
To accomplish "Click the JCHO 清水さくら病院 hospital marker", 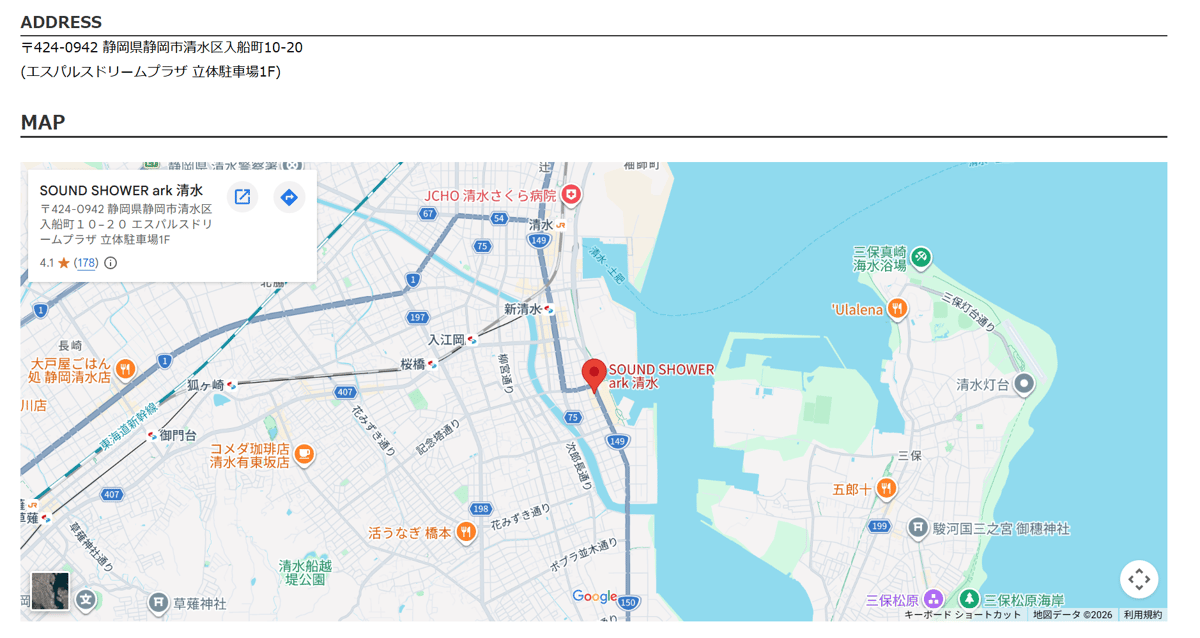I will click(571, 195).
